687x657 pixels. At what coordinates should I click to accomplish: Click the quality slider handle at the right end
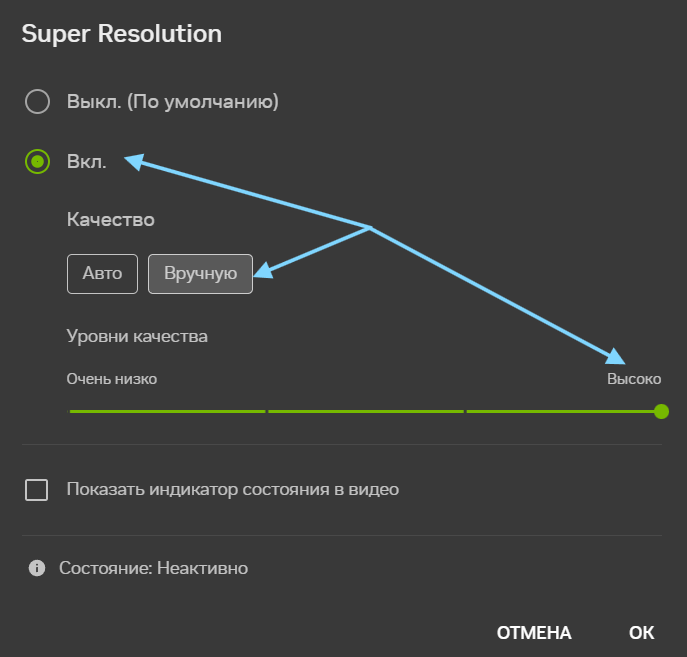click(x=661, y=411)
